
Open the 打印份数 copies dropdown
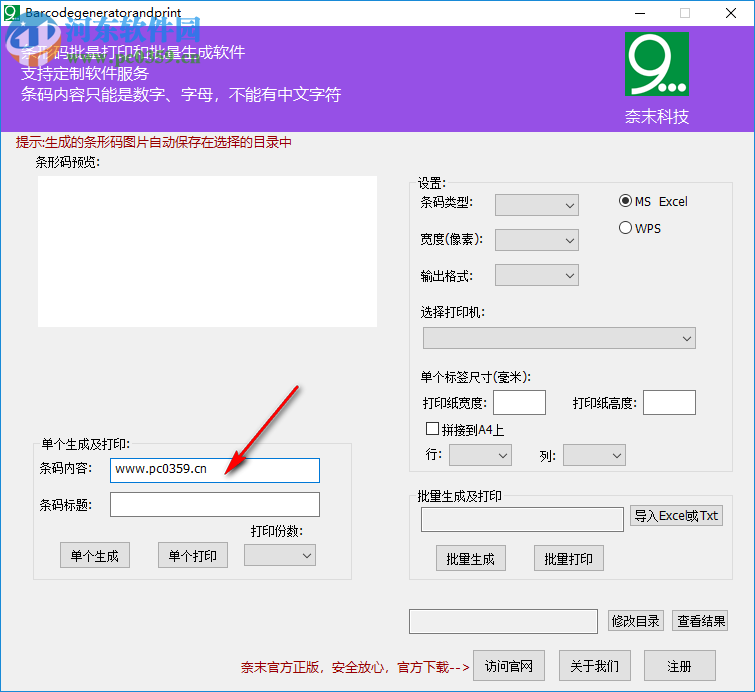[x=280, y=555]
